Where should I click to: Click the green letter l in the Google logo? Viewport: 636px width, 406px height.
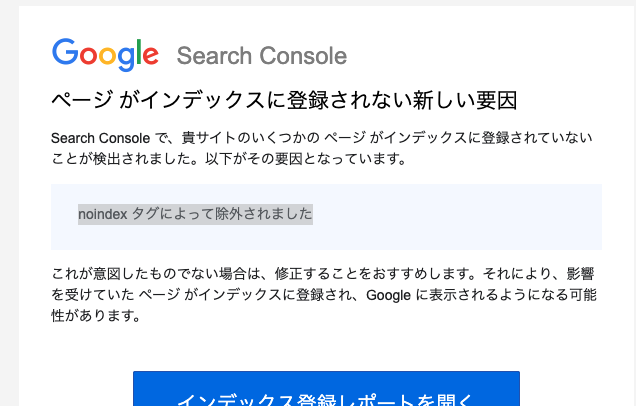139,52
